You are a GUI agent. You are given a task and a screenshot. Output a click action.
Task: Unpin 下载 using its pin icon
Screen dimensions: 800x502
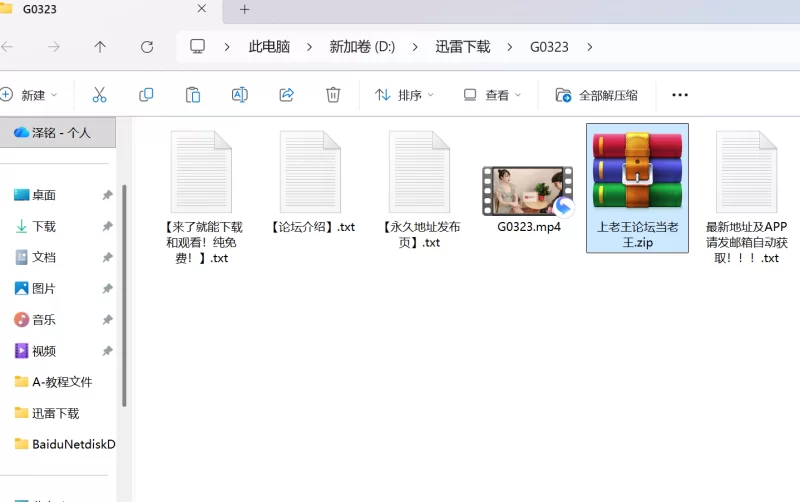point(107,226)
